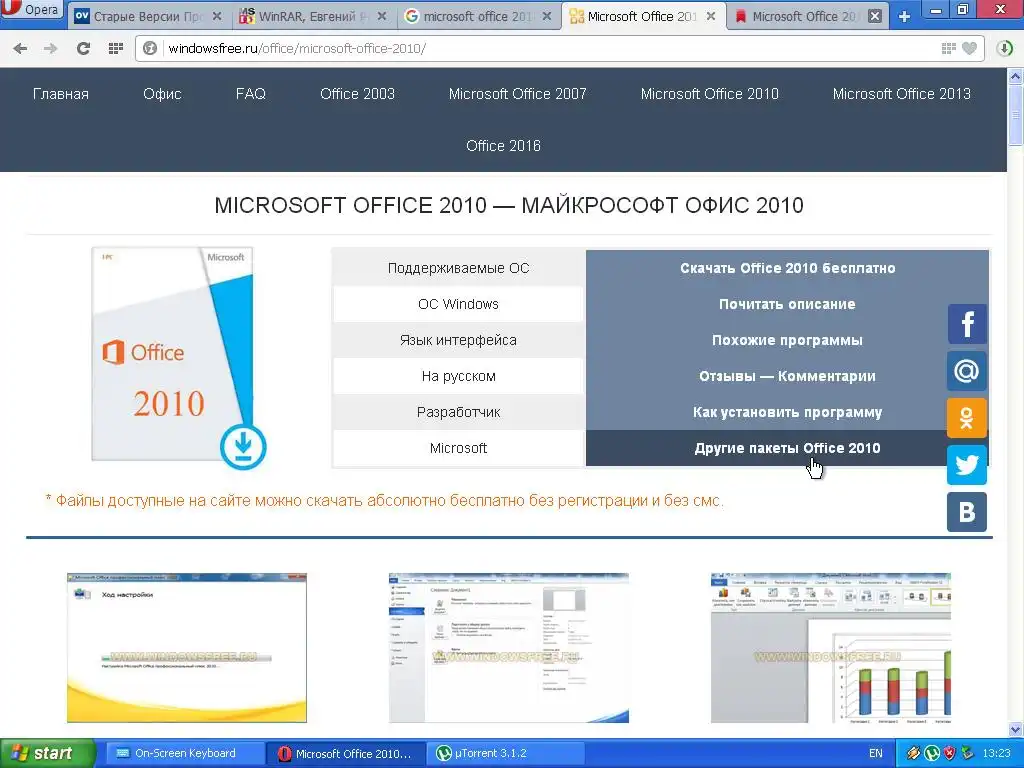The height and width of the screenshot is (768, 1024).
Task: Click the vertical scrollbar thumb
Action: tap(1016, 115)
